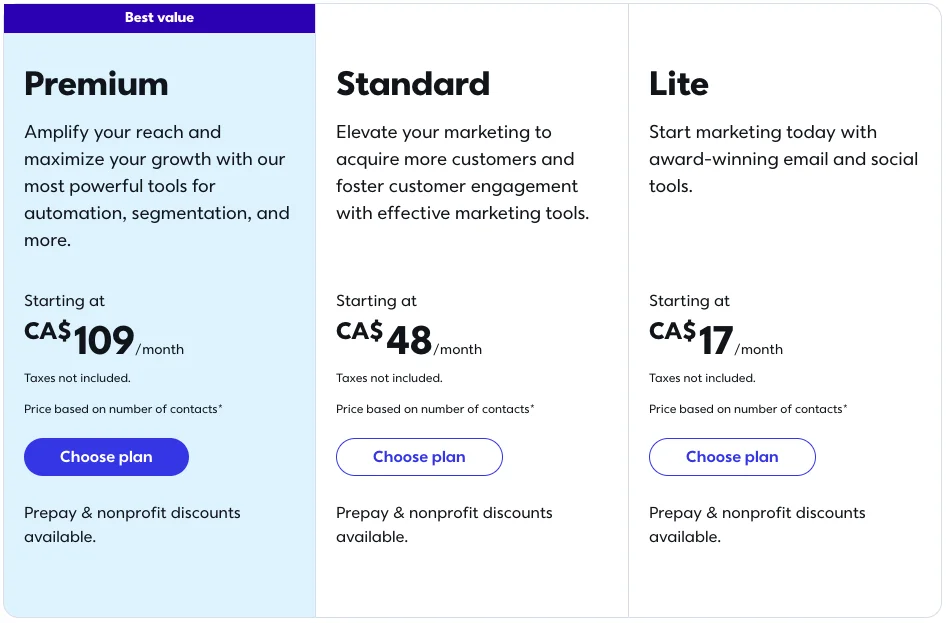
Task: Click the Lite plan description text
Action: pyautogui.click(x=781, y=159)
